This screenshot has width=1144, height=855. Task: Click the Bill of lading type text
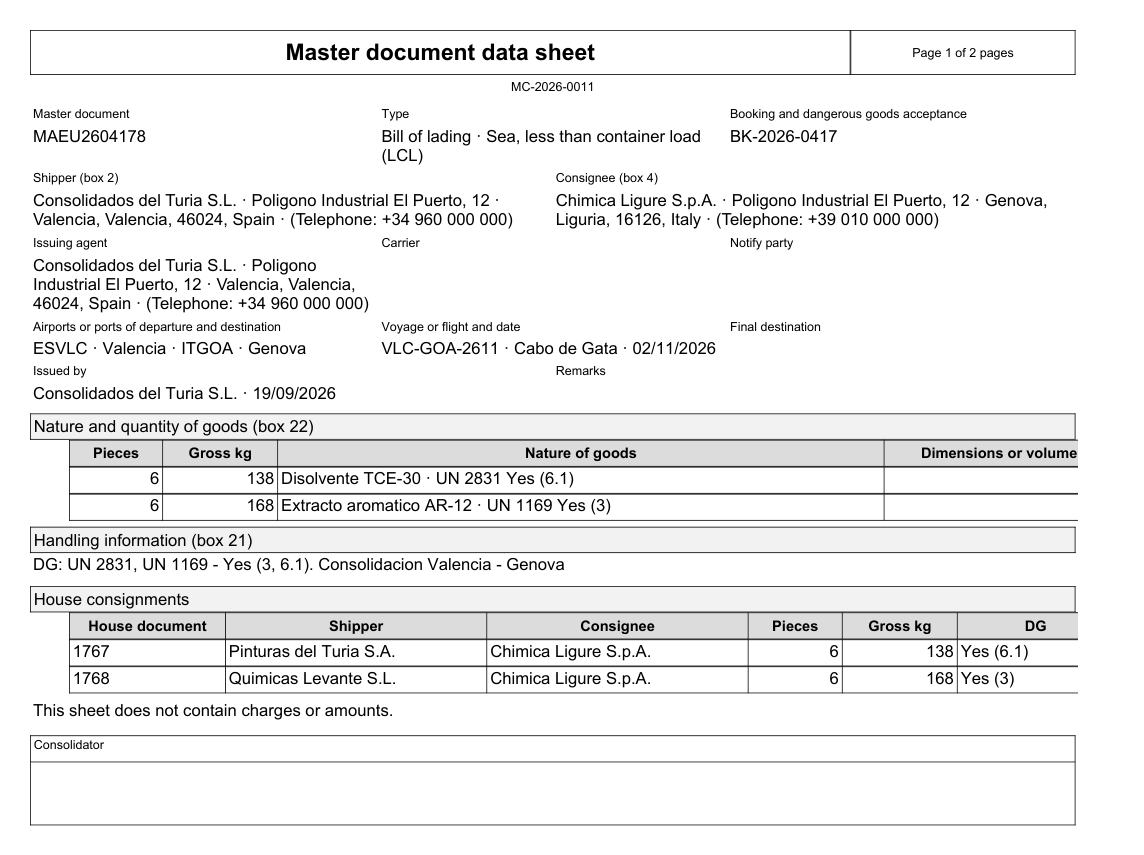click(x=541, y=146)
